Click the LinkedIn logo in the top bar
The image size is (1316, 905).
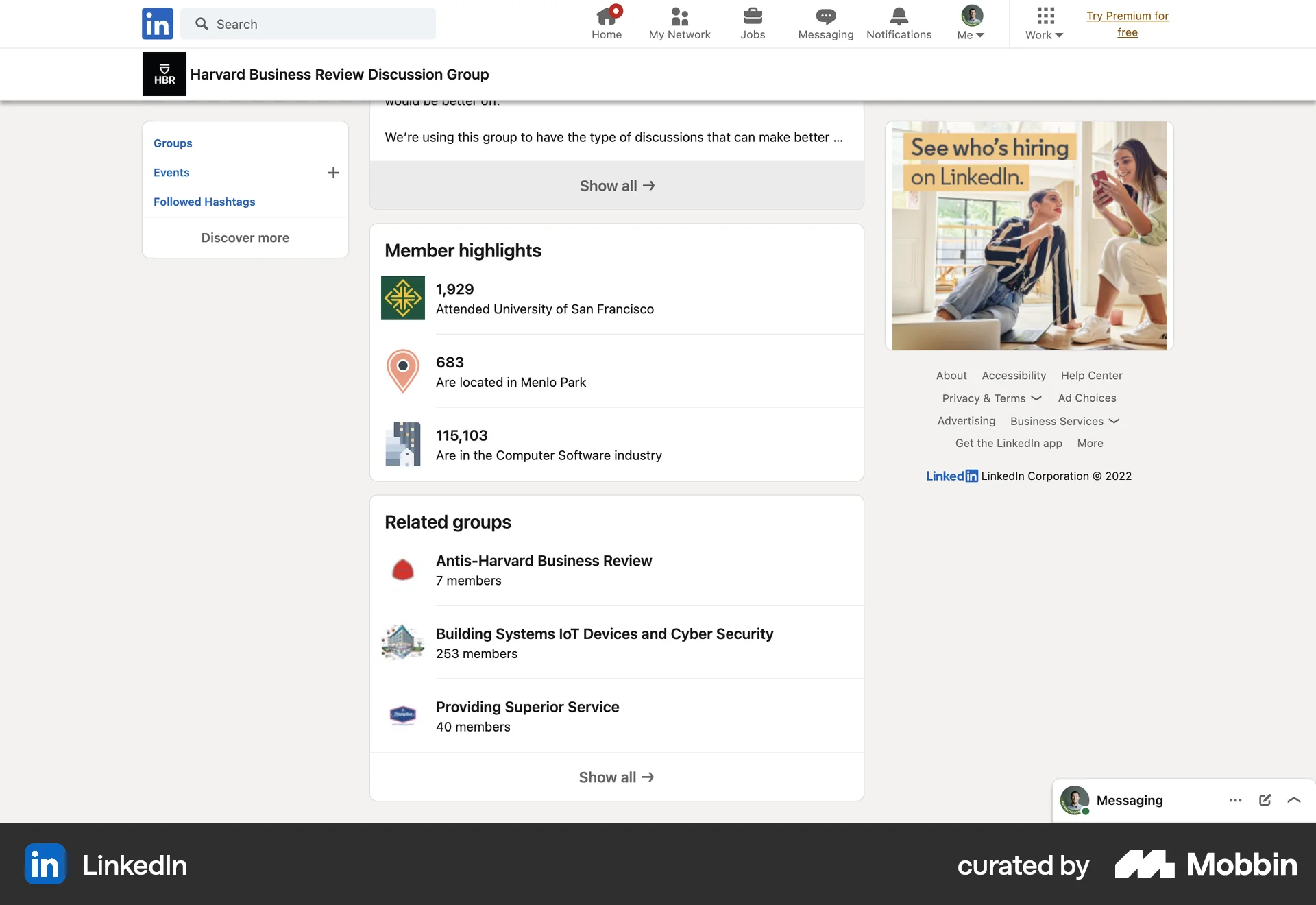pos(157,23)
